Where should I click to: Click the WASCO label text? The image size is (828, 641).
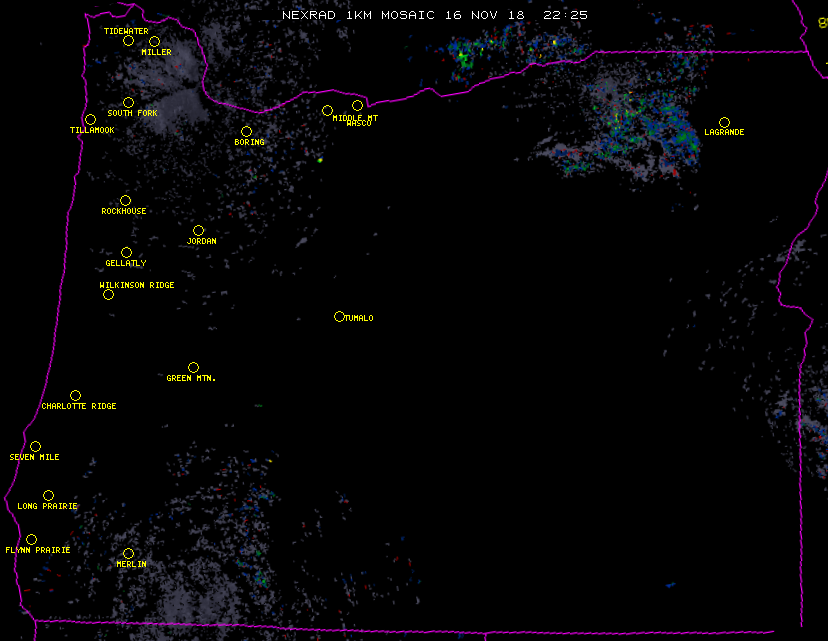[x=358, y=124]
